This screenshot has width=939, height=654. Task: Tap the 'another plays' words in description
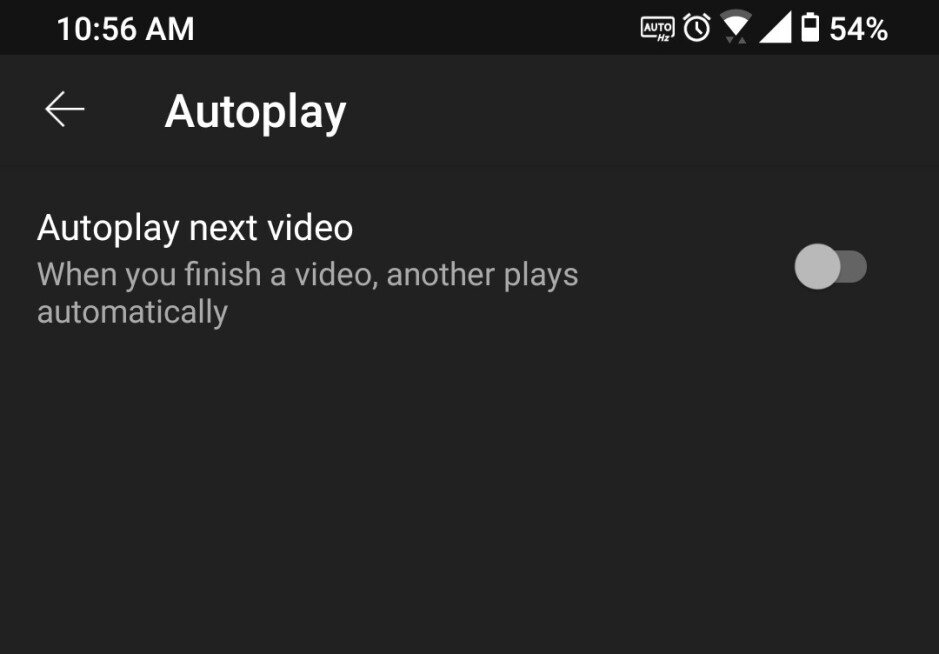point(483,275)
